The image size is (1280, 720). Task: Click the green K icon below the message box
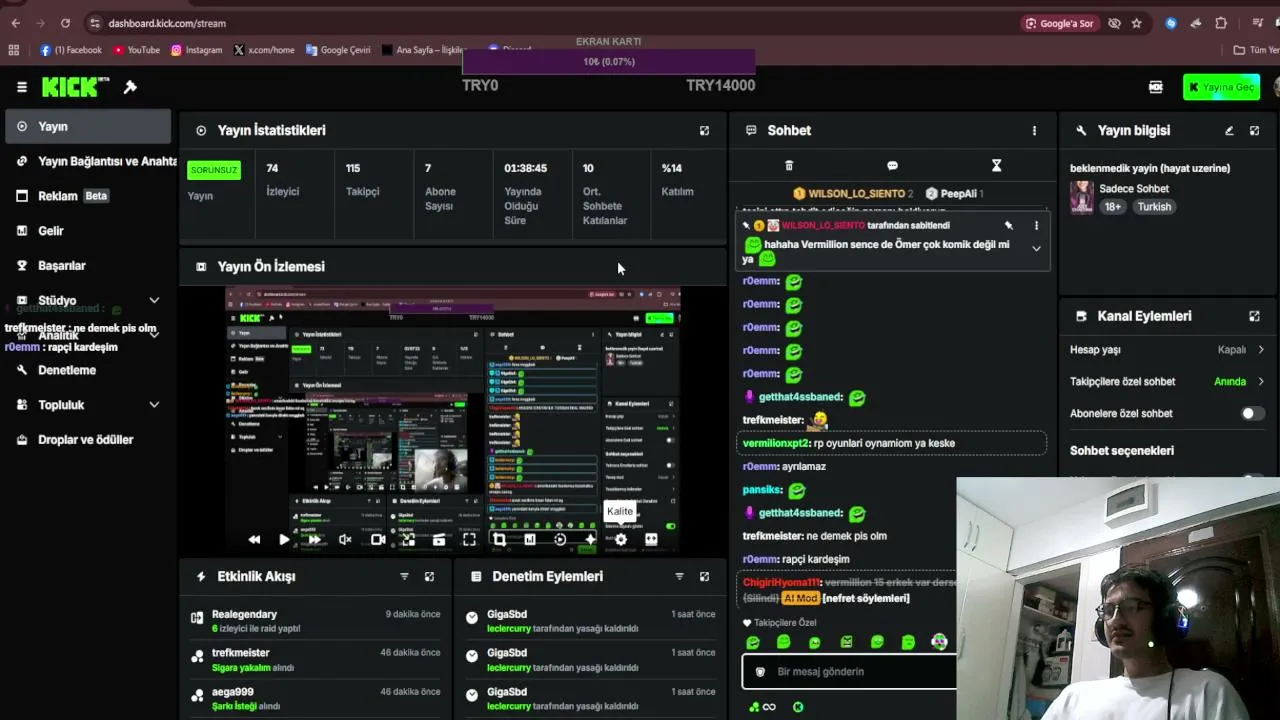point(798,707)
